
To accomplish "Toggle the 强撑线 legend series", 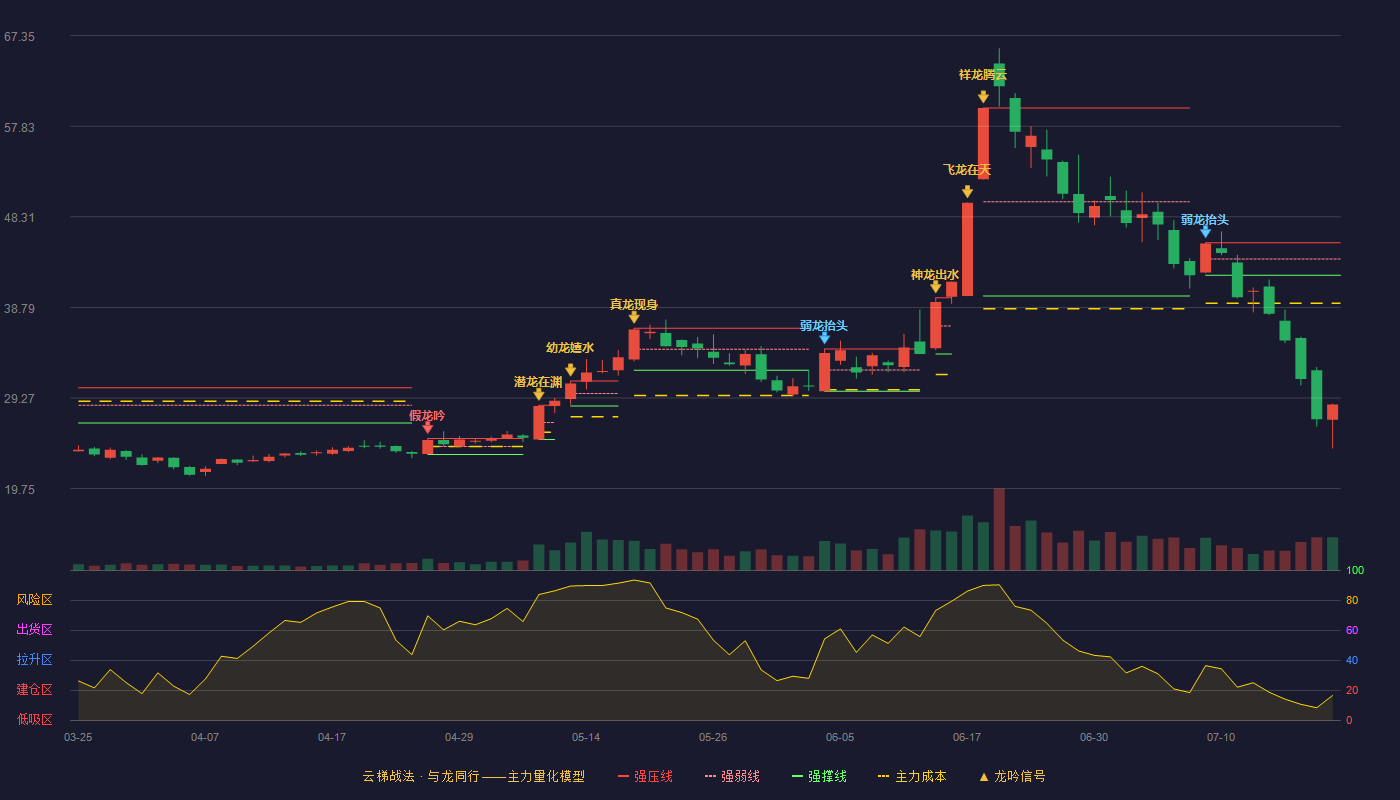I will click(819, 776).
